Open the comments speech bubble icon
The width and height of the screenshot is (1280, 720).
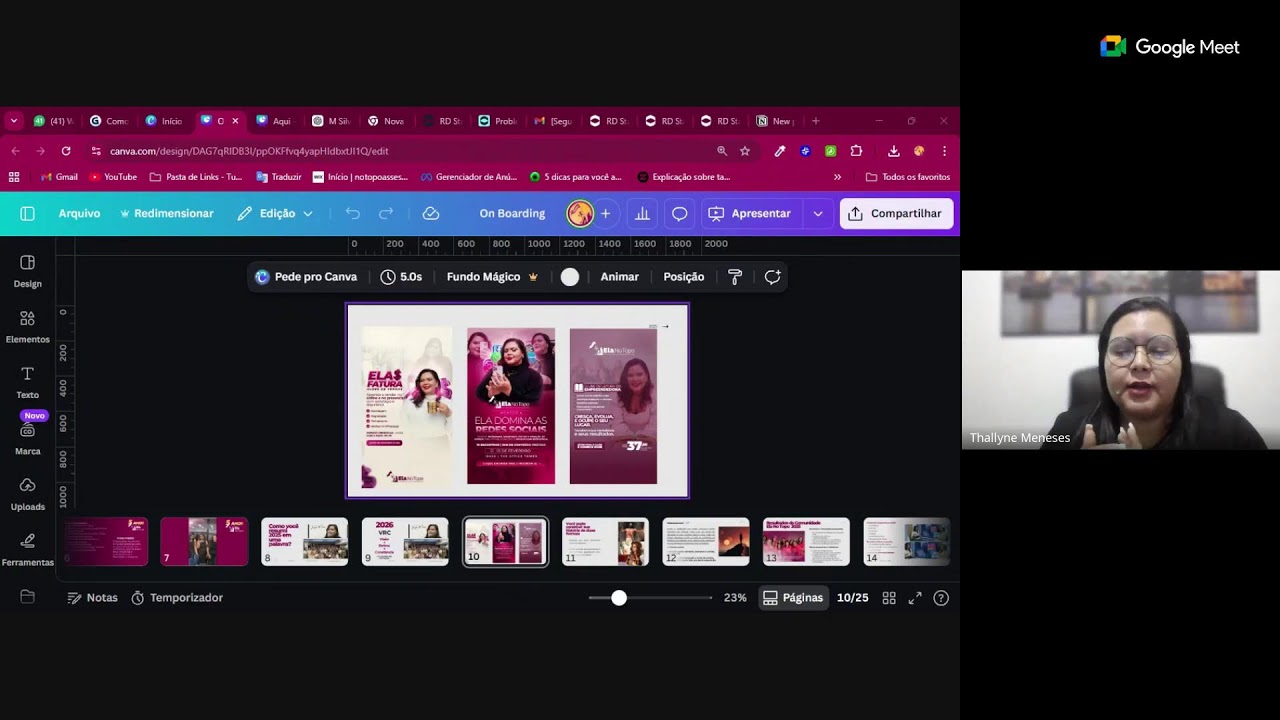click(679, 213)
